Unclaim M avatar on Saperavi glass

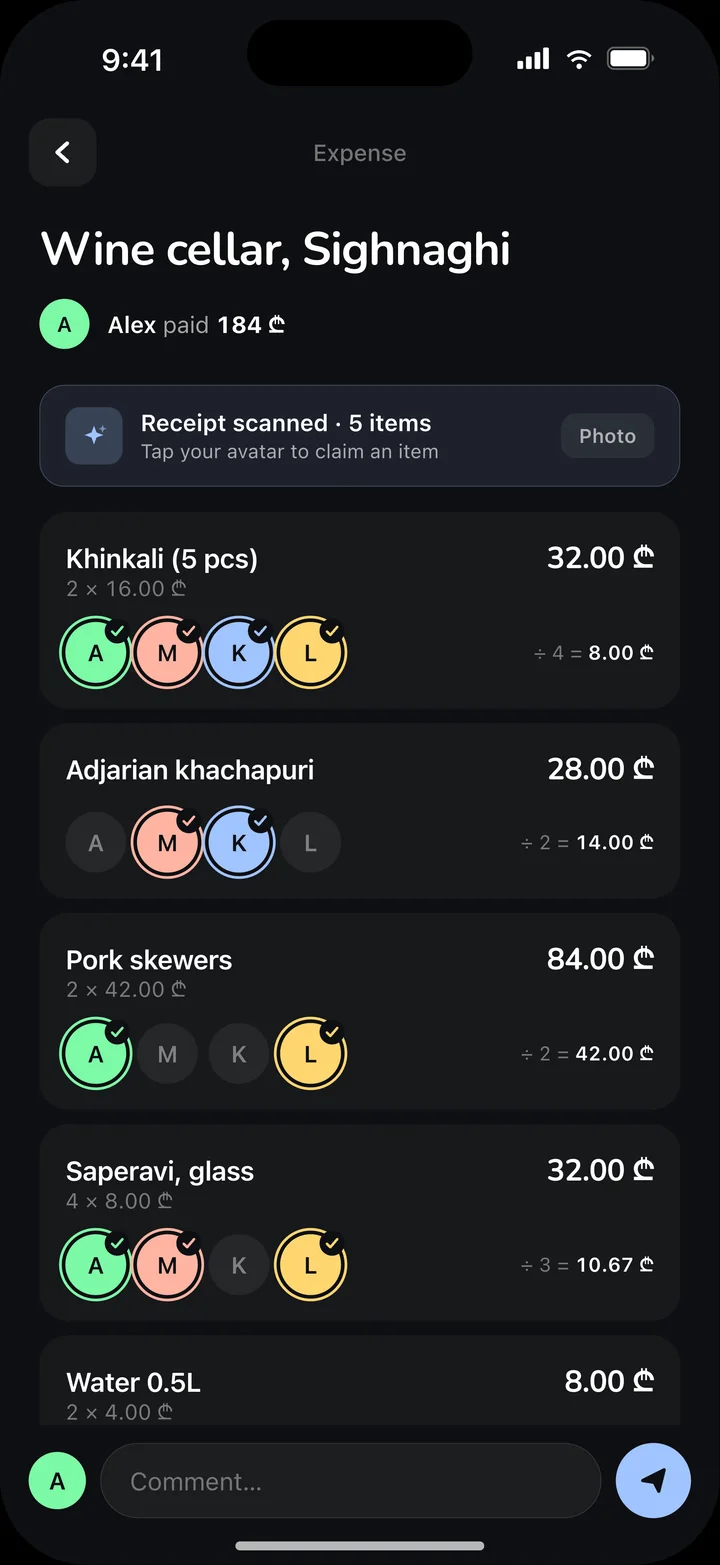167,1265
